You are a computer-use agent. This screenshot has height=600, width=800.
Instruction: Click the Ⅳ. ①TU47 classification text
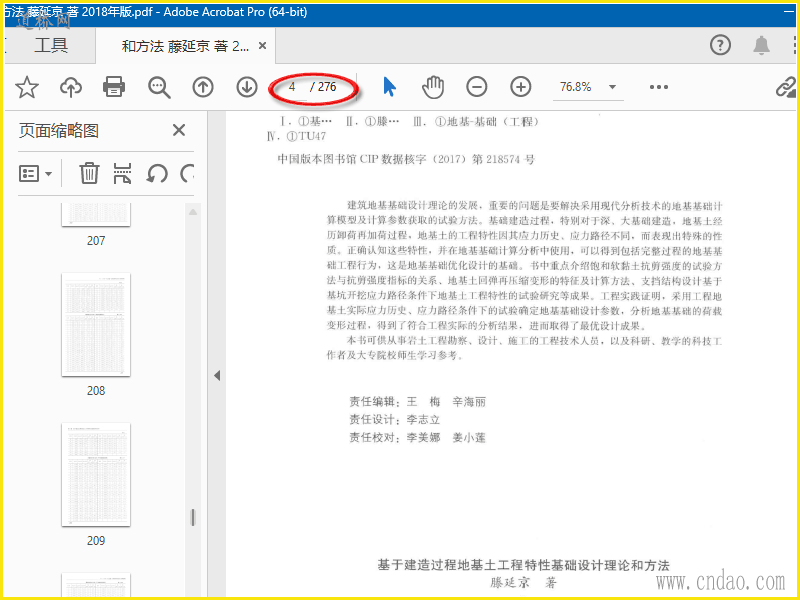click(296, 137)
